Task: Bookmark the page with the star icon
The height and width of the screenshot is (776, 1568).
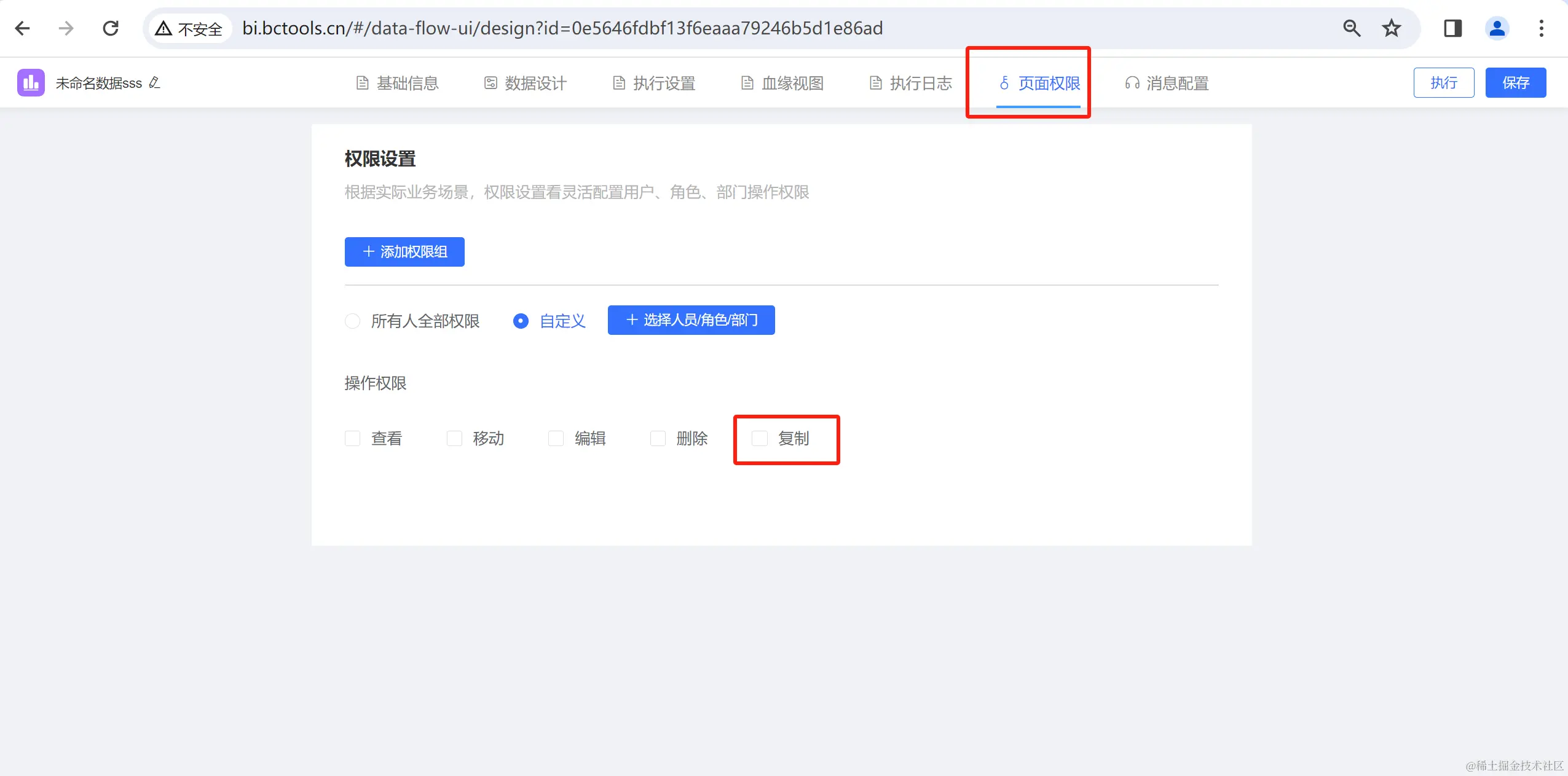Action: 1391,28
